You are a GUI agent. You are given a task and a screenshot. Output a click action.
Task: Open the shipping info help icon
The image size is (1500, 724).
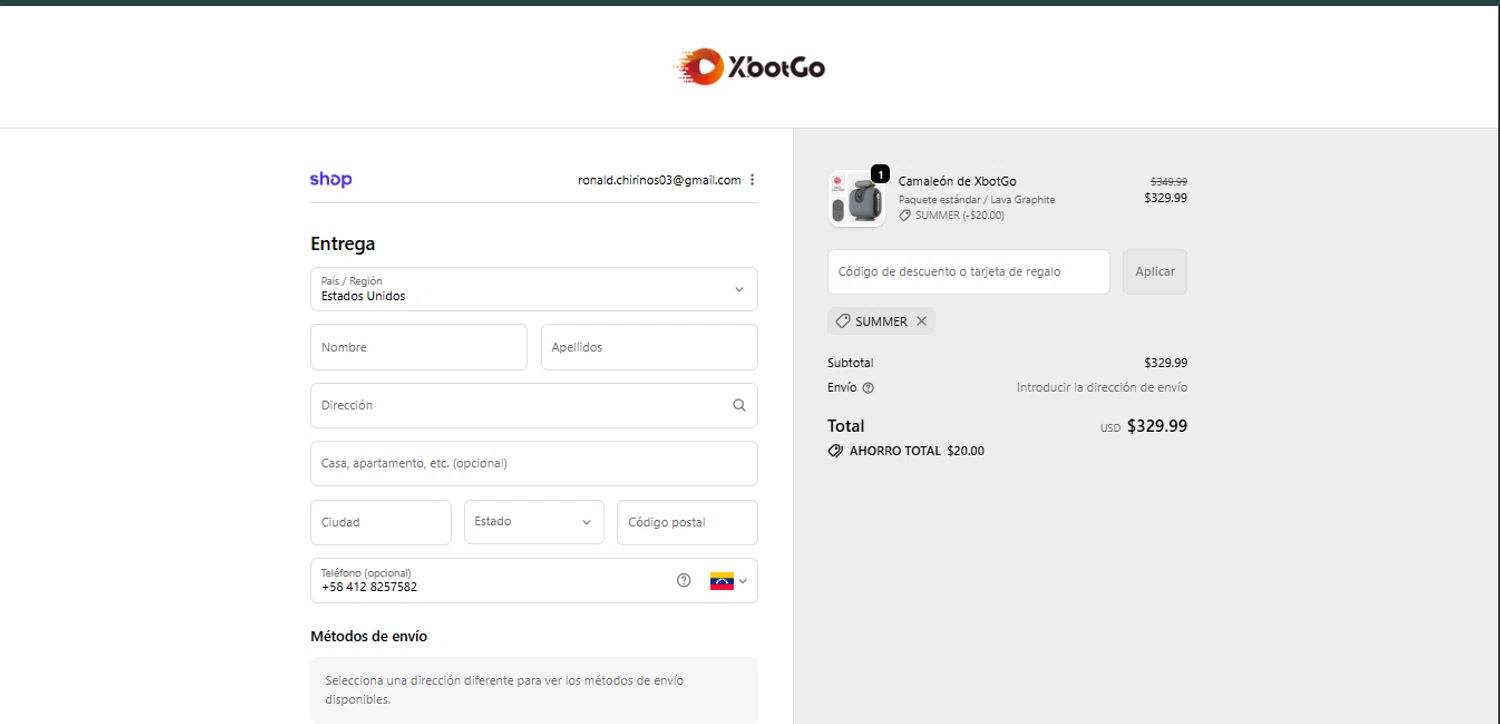[x=868, y=388]
